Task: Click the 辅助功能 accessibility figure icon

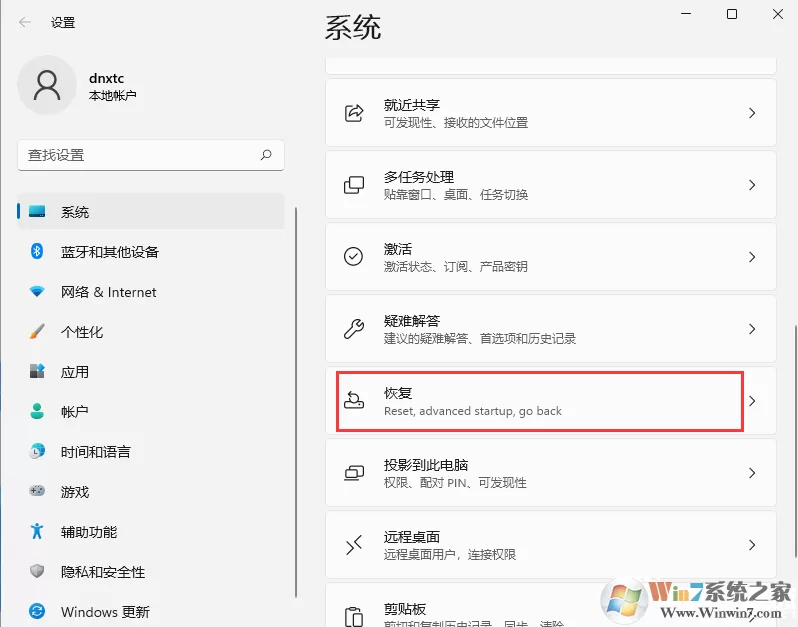Action: click(x=37, y=531)
